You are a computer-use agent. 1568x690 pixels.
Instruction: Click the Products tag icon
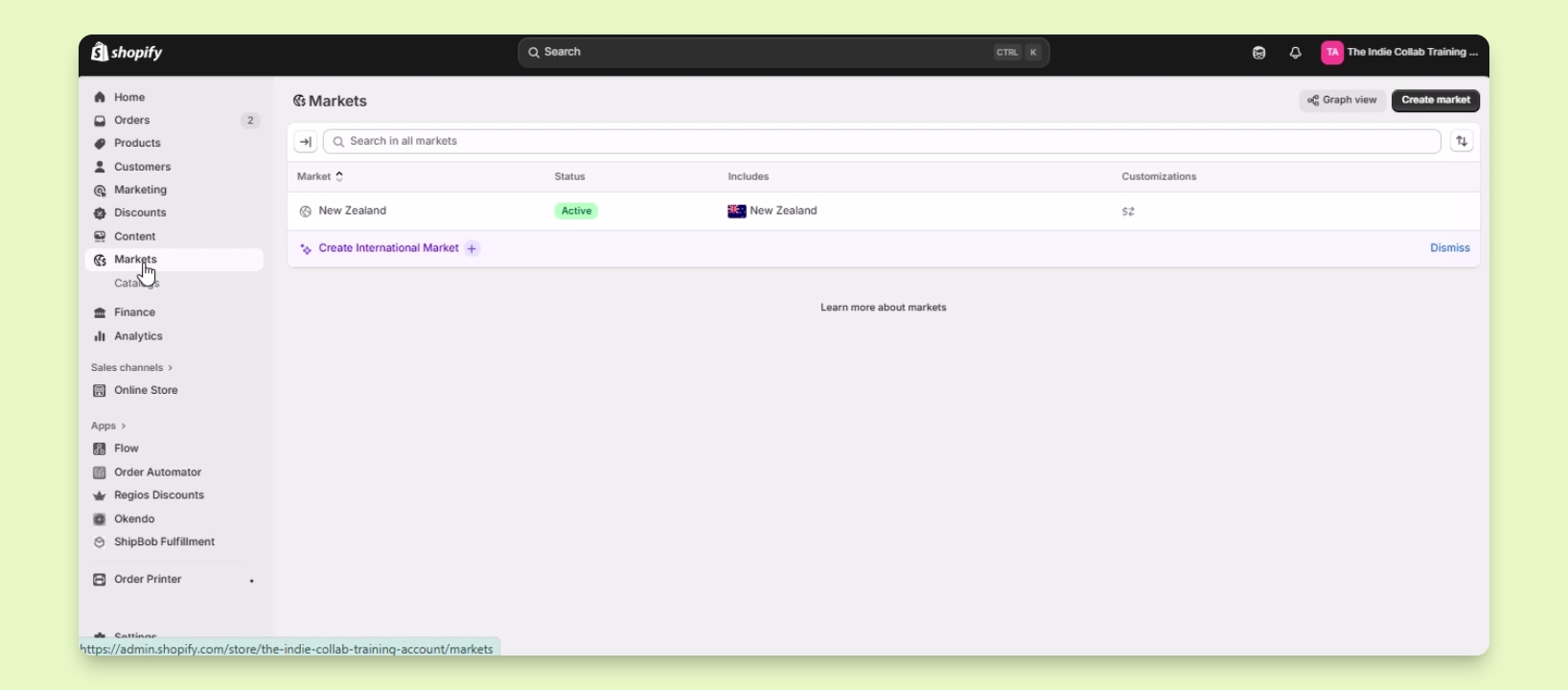(x=100, y=144)
